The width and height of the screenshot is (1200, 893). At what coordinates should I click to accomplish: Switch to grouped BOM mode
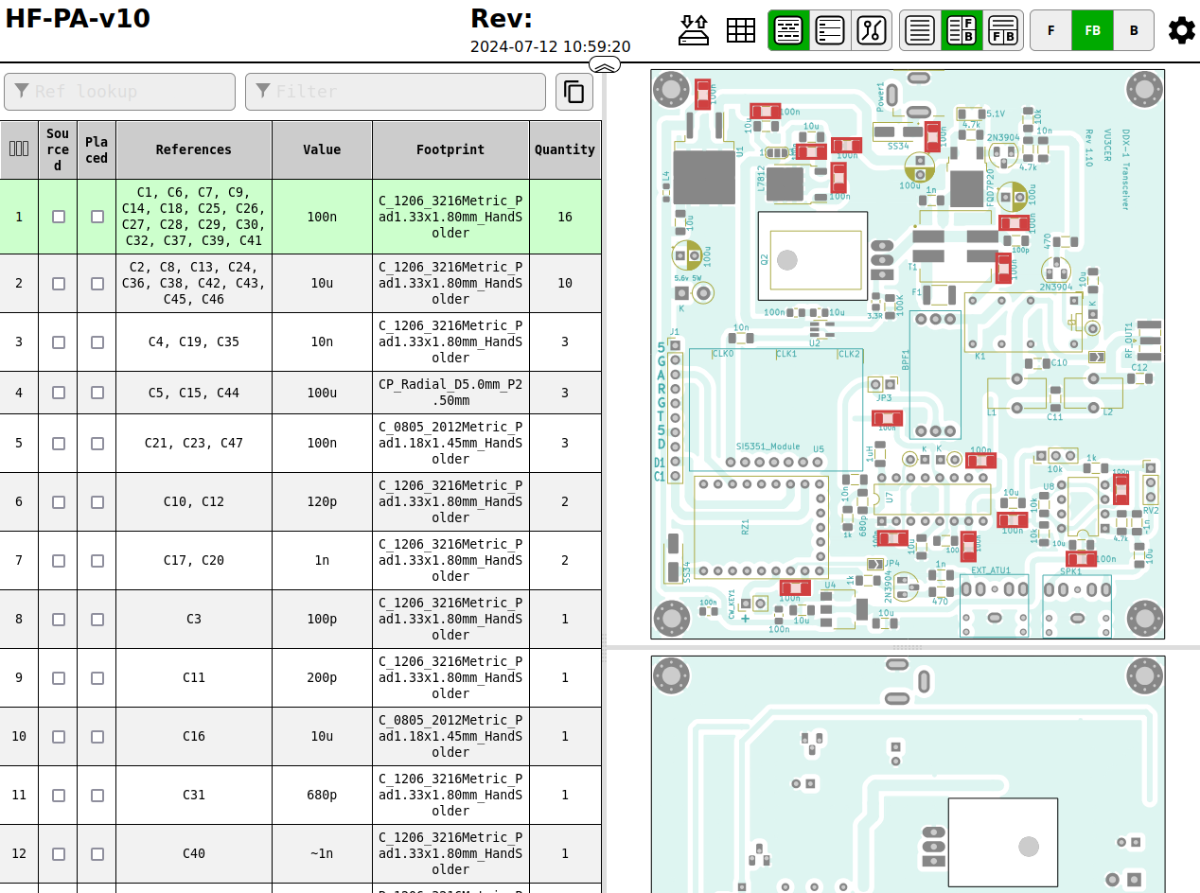(x=789, y=30)
